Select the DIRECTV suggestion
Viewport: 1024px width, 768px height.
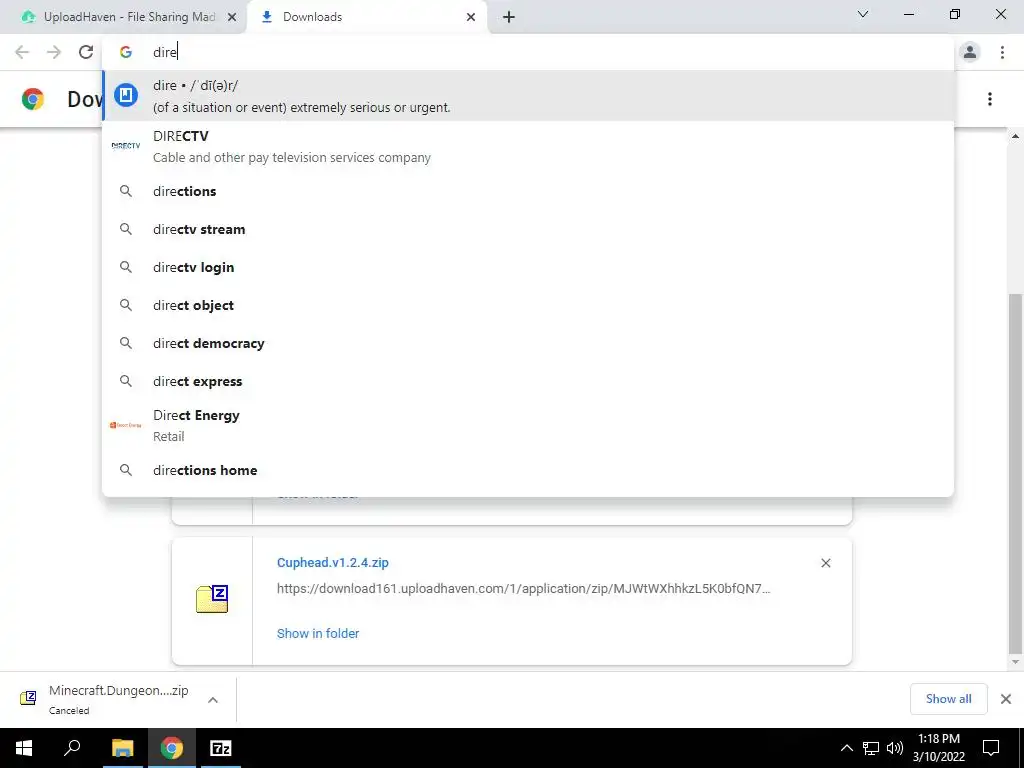click(528, 147)
